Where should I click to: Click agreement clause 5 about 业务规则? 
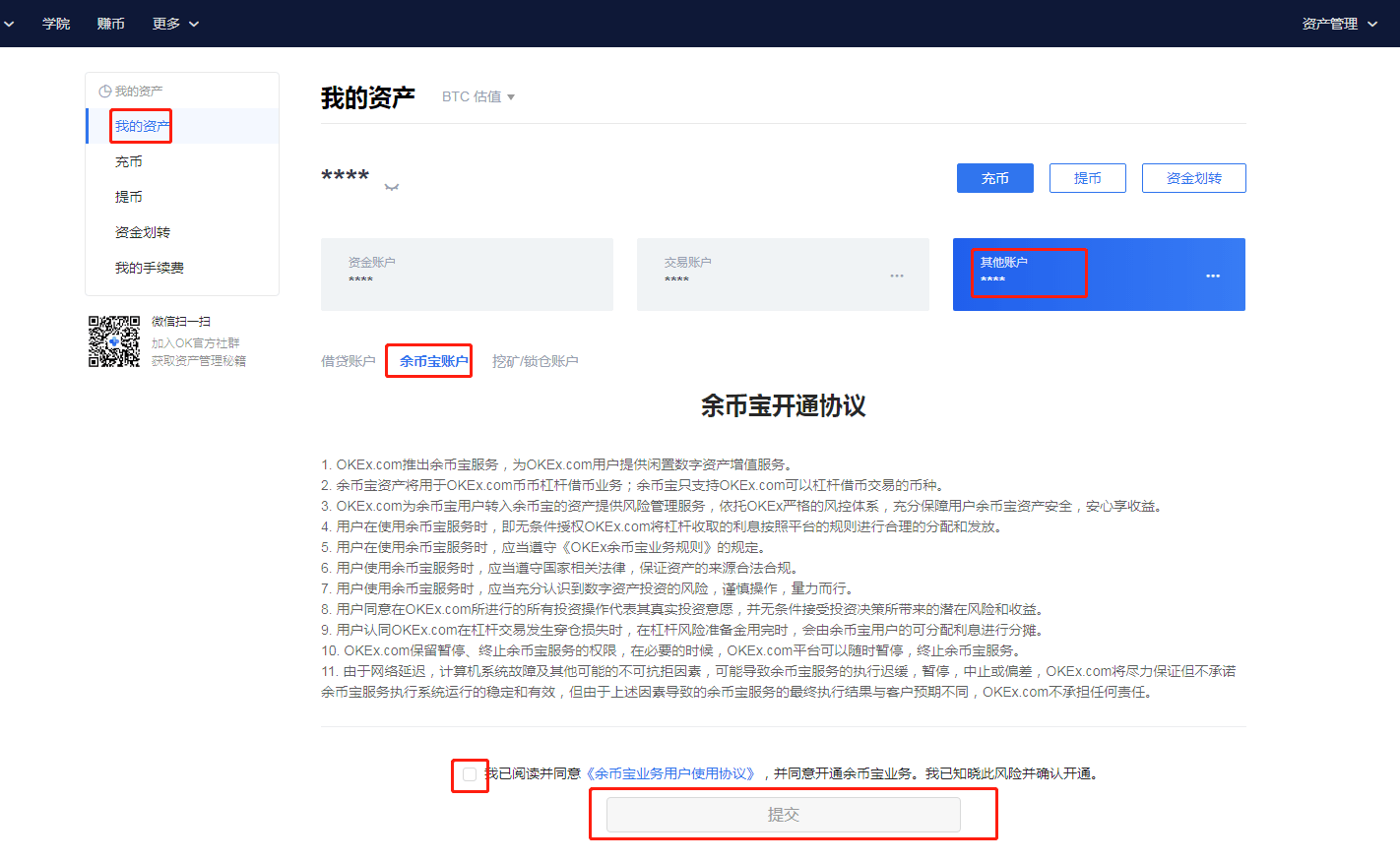[543, 547]
